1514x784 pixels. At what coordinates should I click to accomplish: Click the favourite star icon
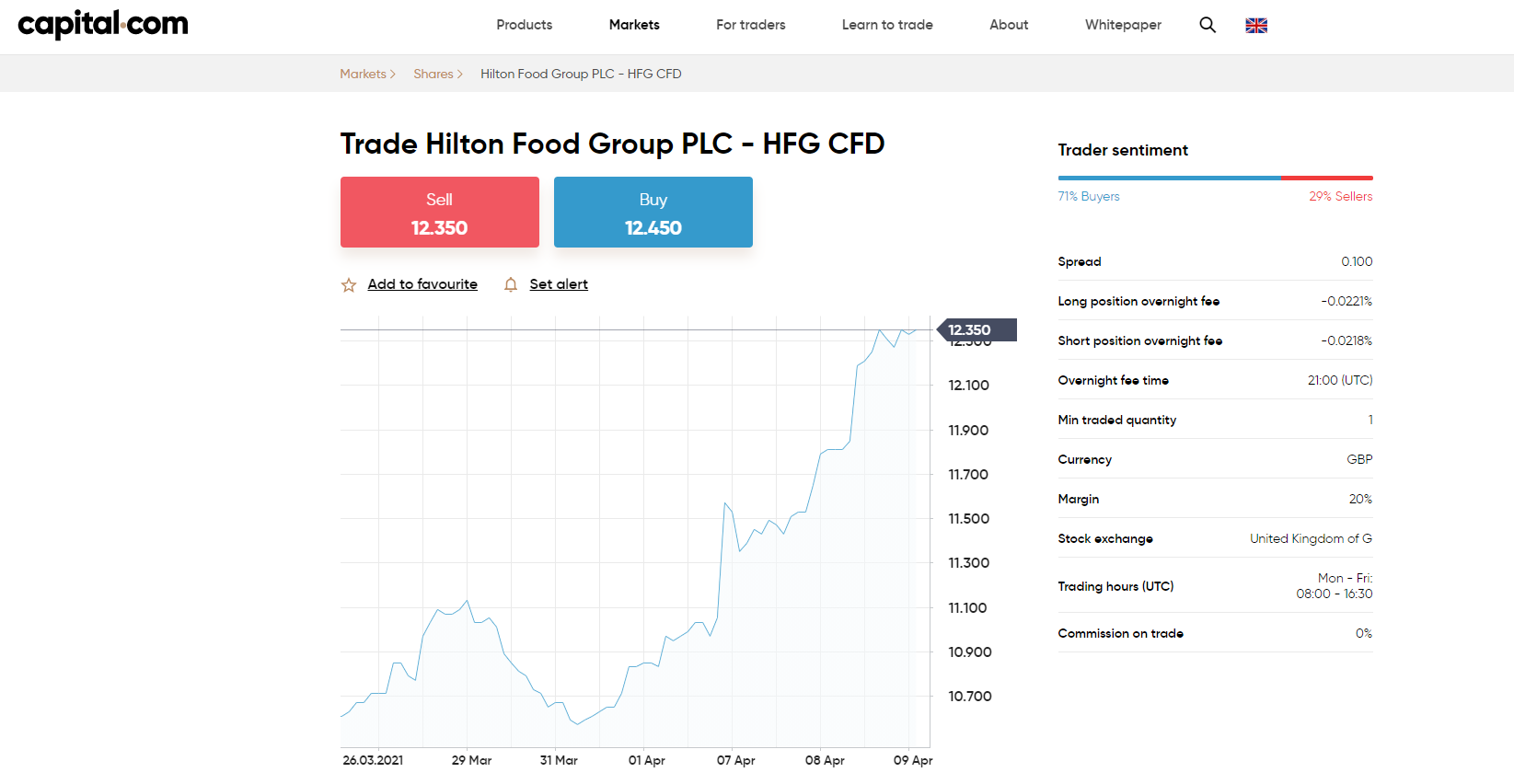[x=349, y=285]
